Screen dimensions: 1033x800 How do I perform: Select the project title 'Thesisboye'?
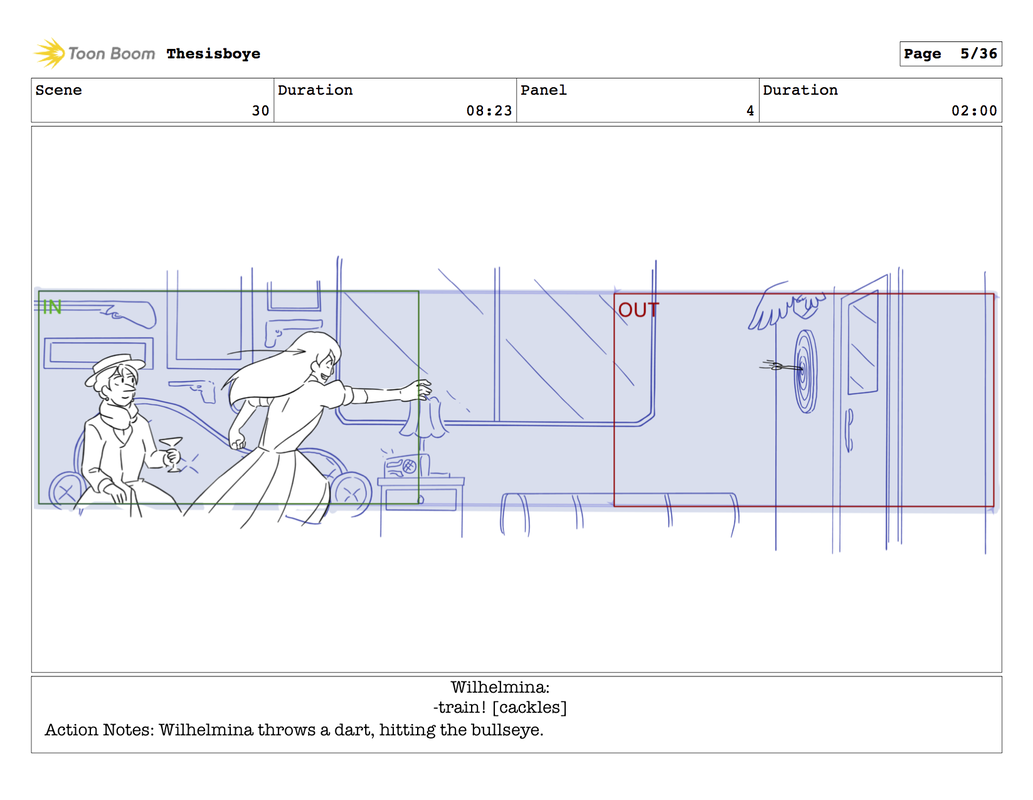point(213,54)
